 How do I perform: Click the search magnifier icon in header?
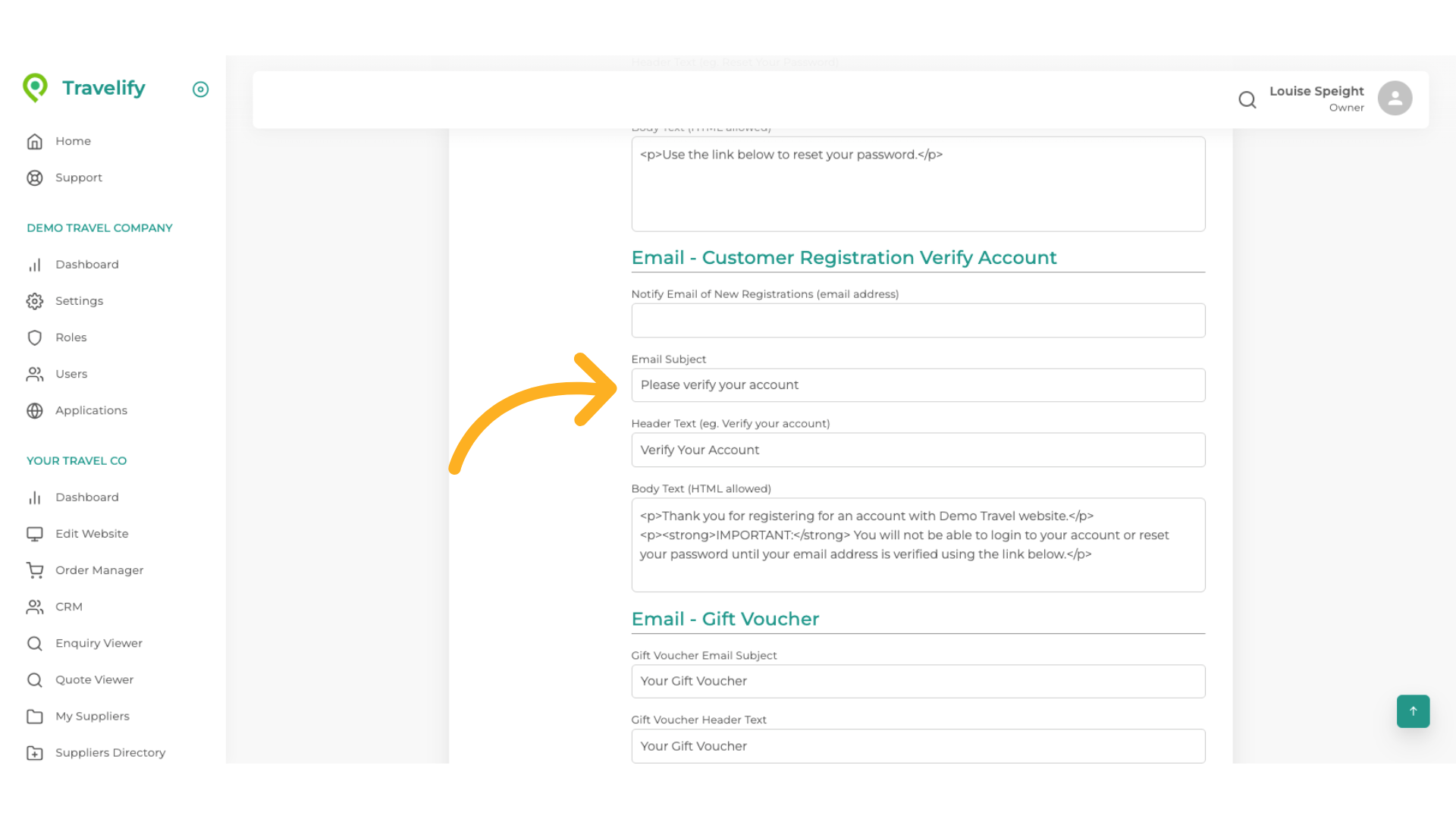point(1247,99)
